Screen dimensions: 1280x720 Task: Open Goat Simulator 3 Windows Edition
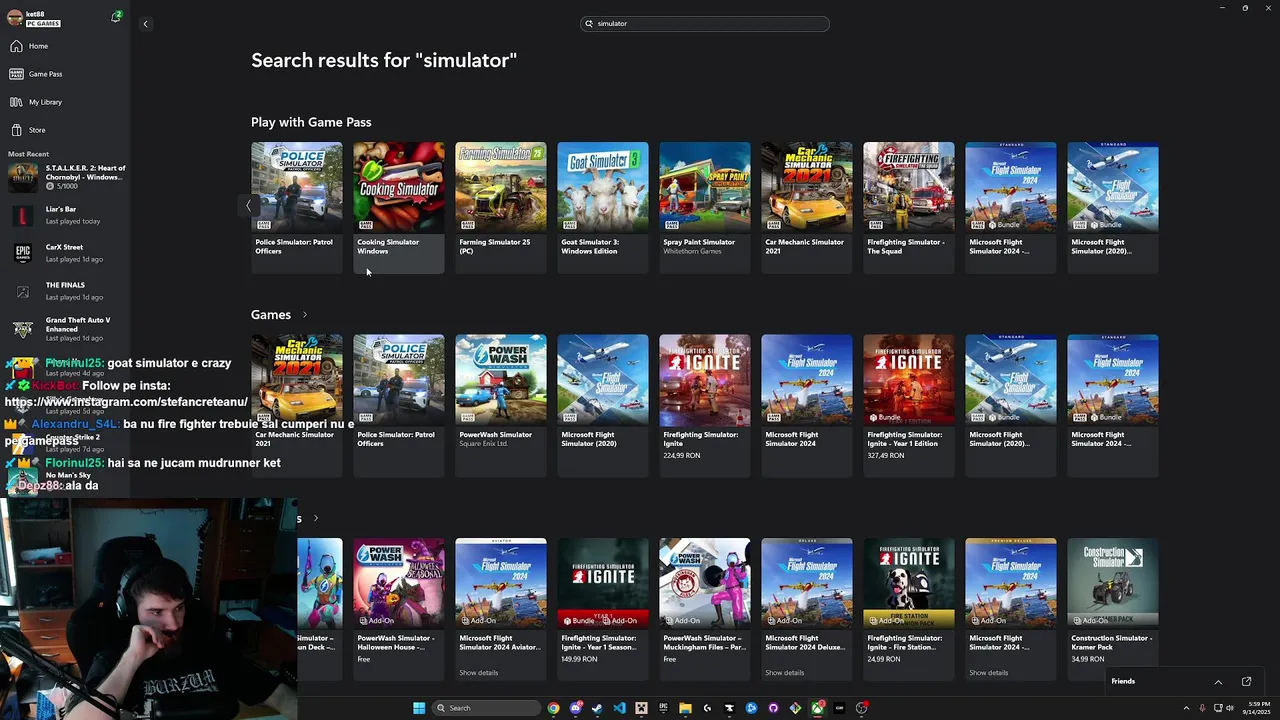[x=603, y=206]
